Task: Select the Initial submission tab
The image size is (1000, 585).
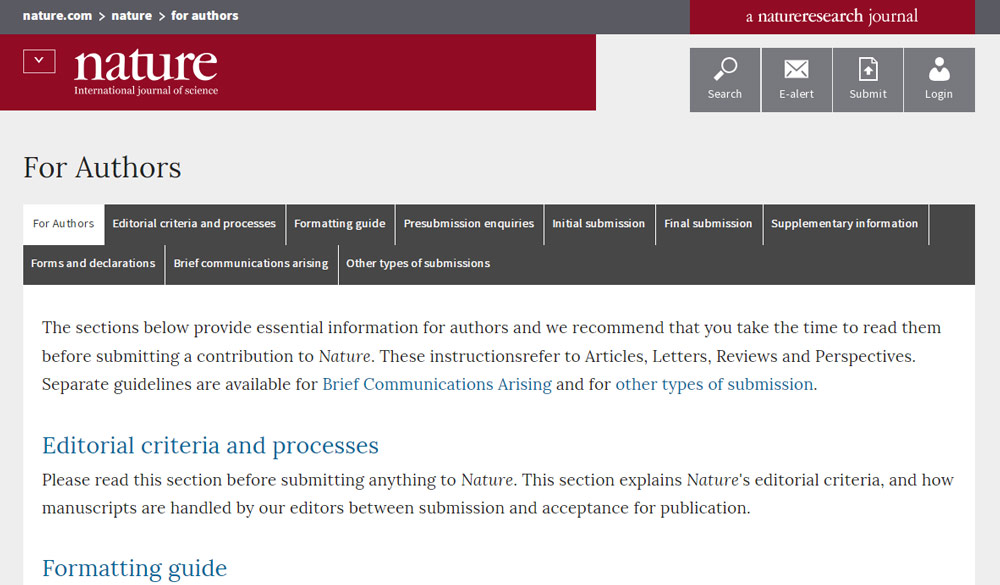Action: pos(598,224)
